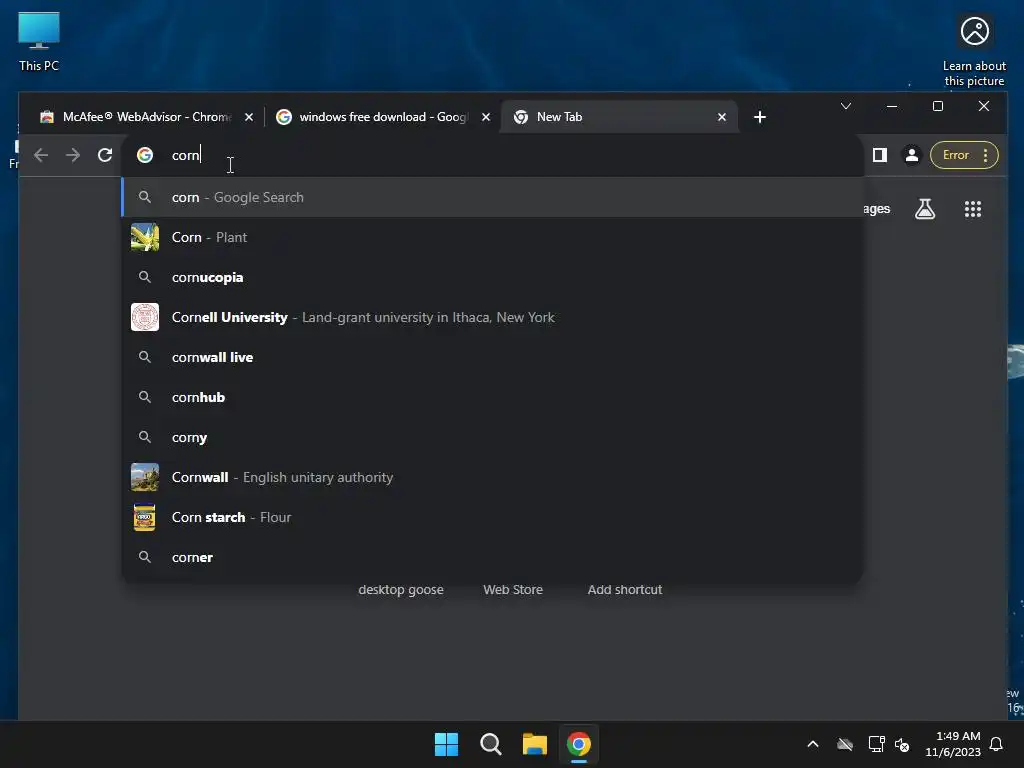Open the Chrome profile avatar
1024x768 pixels.
point(912,155)
